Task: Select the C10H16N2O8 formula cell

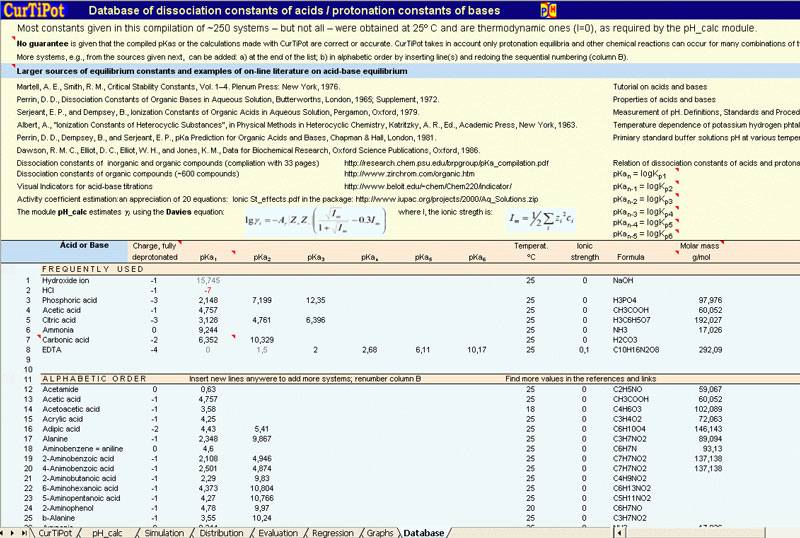Action: (x=636, y=350)
